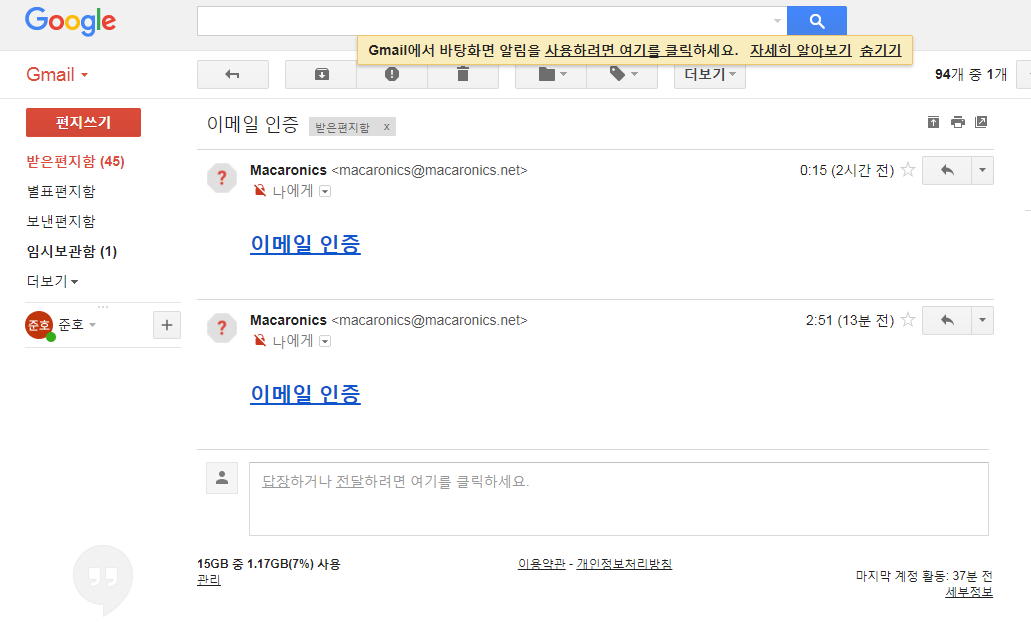Click first sender's question-mark avatar
This screenshot has width=1031, height=622.
[222, 178]
